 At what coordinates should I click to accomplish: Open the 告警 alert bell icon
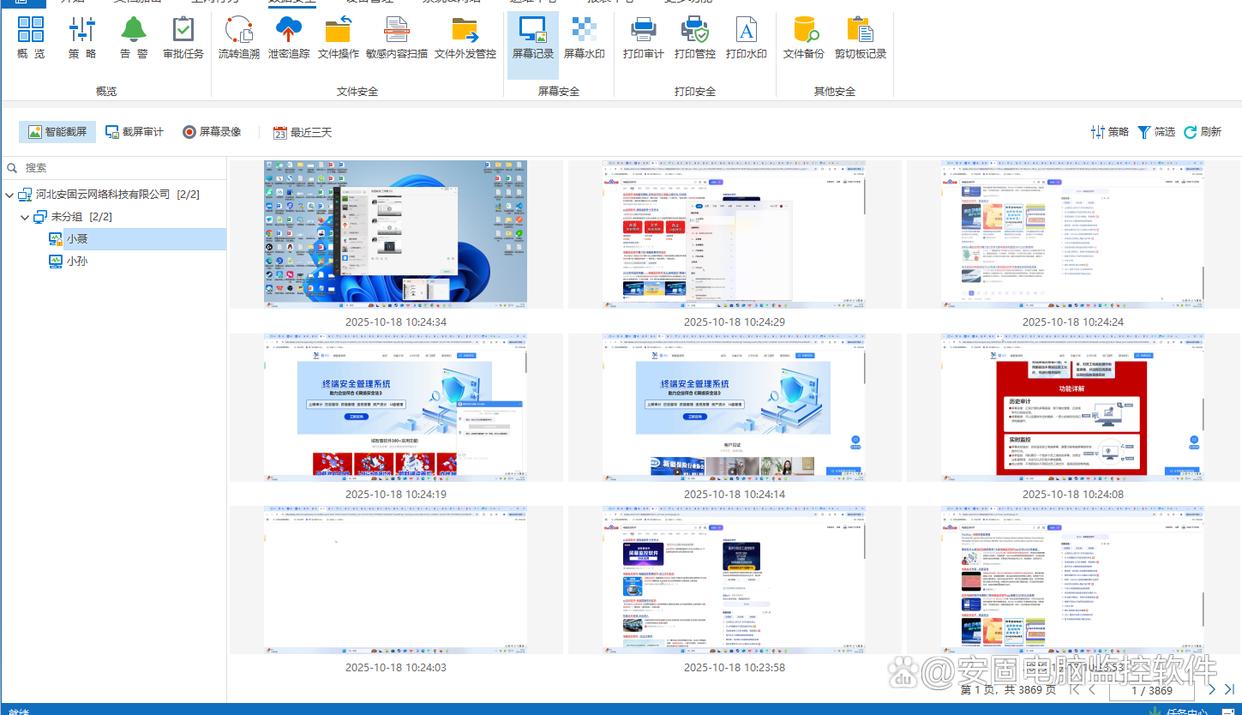(x=133, y=38)
